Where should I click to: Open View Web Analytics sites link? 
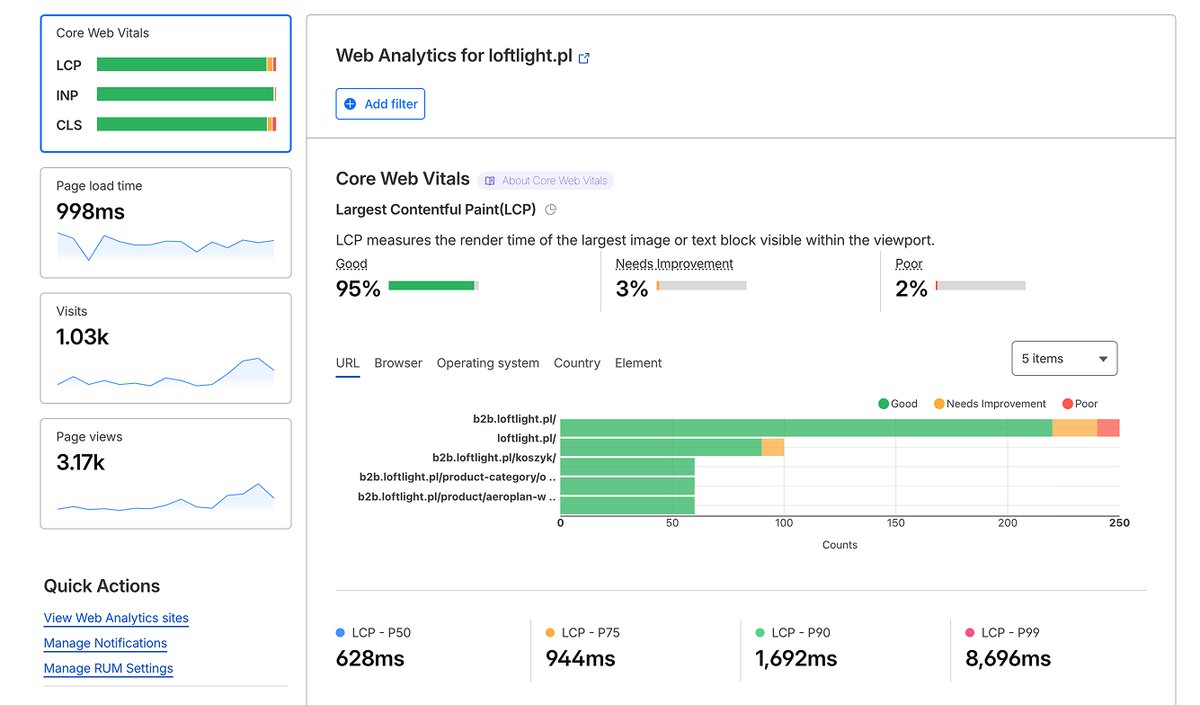click(116, 618)
